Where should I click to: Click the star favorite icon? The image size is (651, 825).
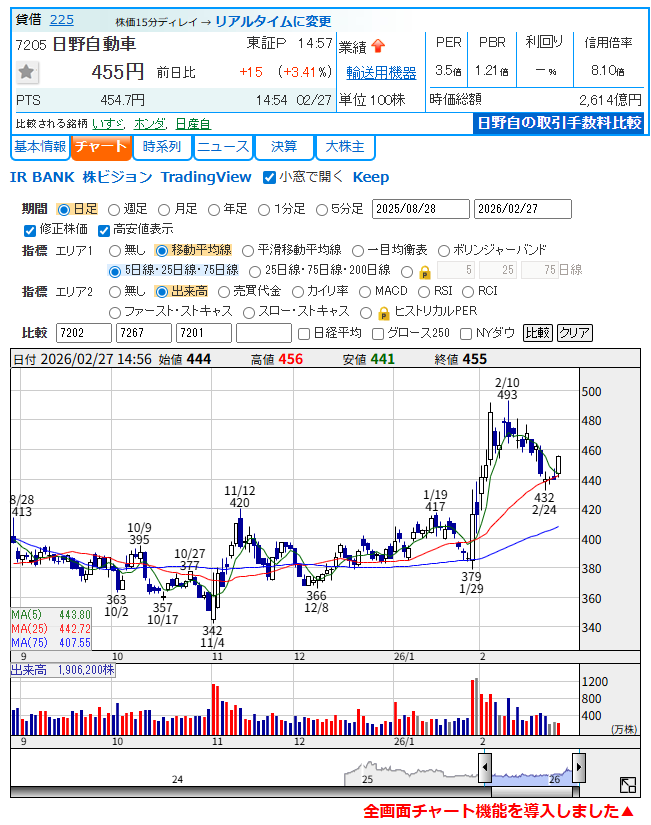pos(27,72)
